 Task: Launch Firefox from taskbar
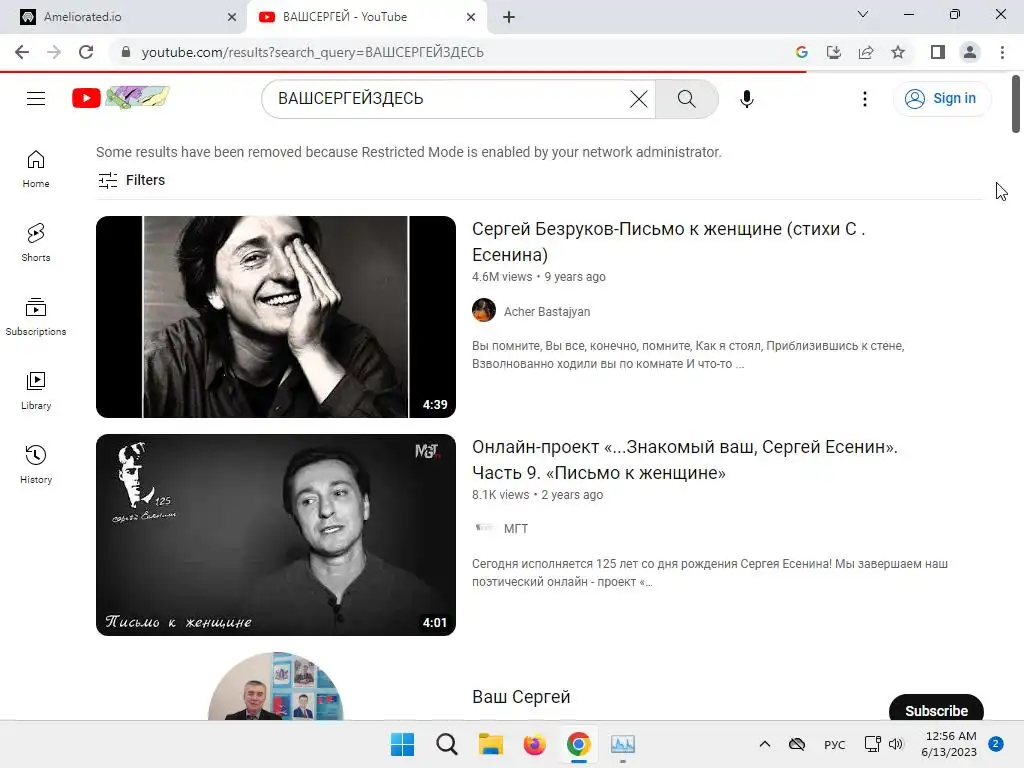534,744
